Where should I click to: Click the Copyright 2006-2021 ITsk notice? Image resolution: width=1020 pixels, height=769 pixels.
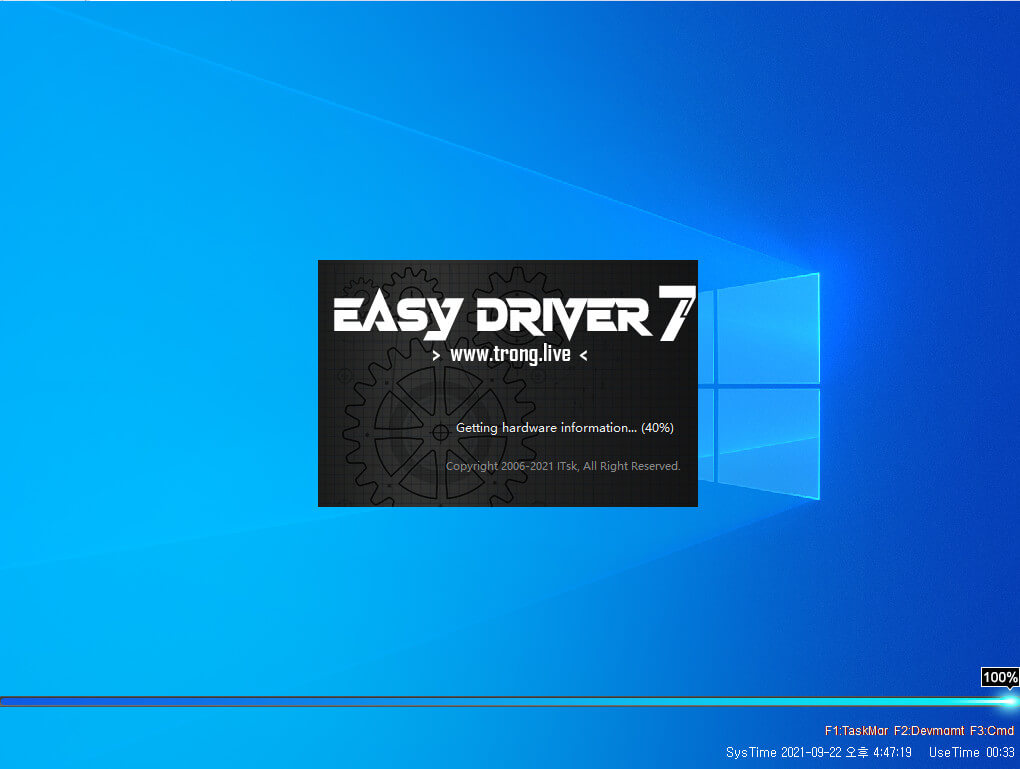coord(563,466)
